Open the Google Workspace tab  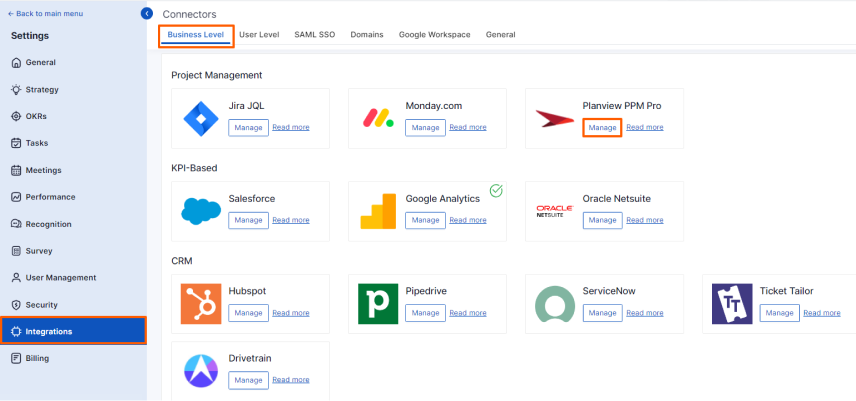coord(435,35)
